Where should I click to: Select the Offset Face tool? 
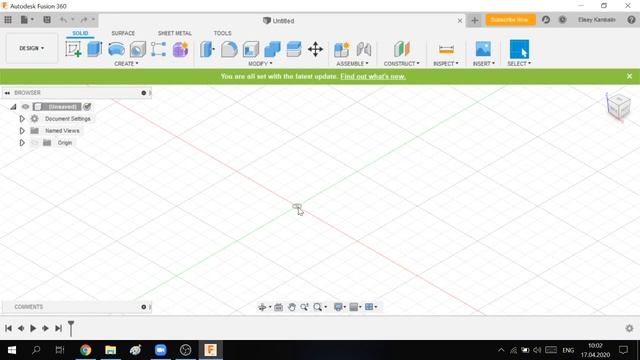pos(294,49)
